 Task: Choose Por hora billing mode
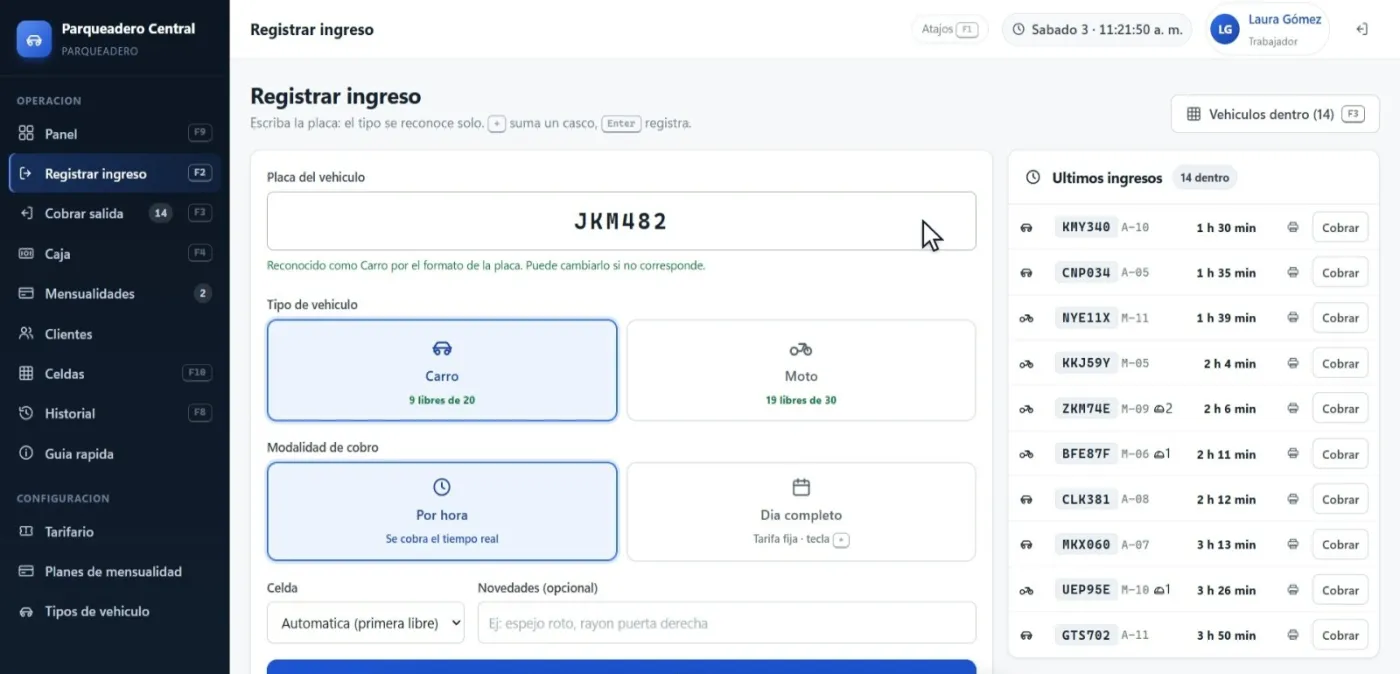pyautogui.click(x=442, y=511)
